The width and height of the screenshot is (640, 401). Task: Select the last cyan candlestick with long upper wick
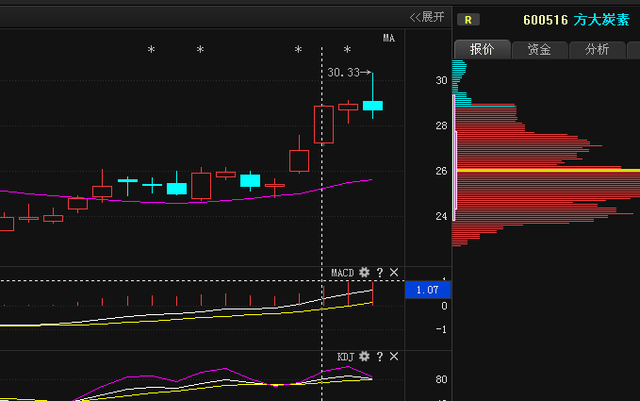tap(373, 106)
